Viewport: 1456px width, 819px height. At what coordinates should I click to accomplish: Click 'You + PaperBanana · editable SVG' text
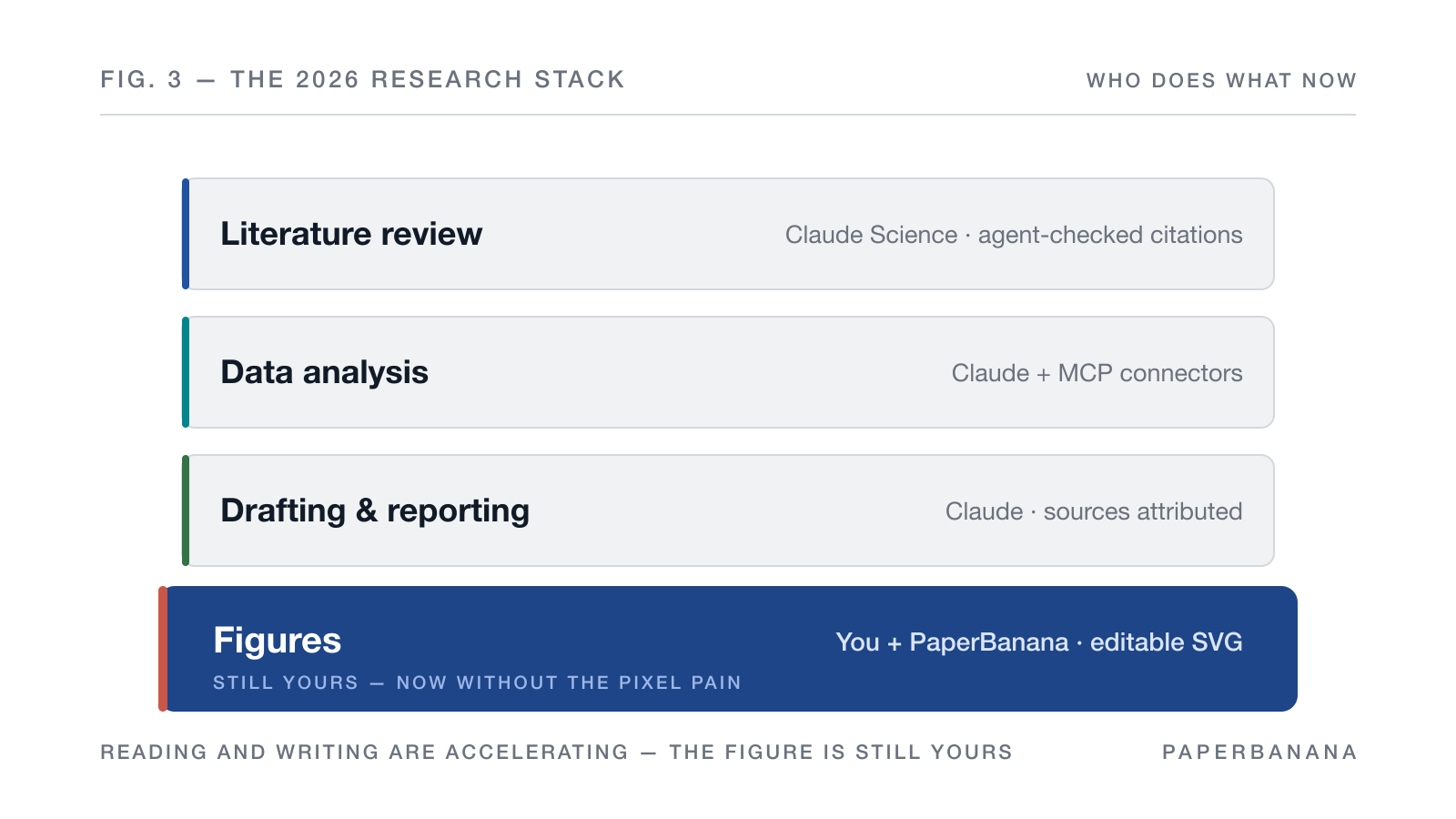coord(1039,642)
